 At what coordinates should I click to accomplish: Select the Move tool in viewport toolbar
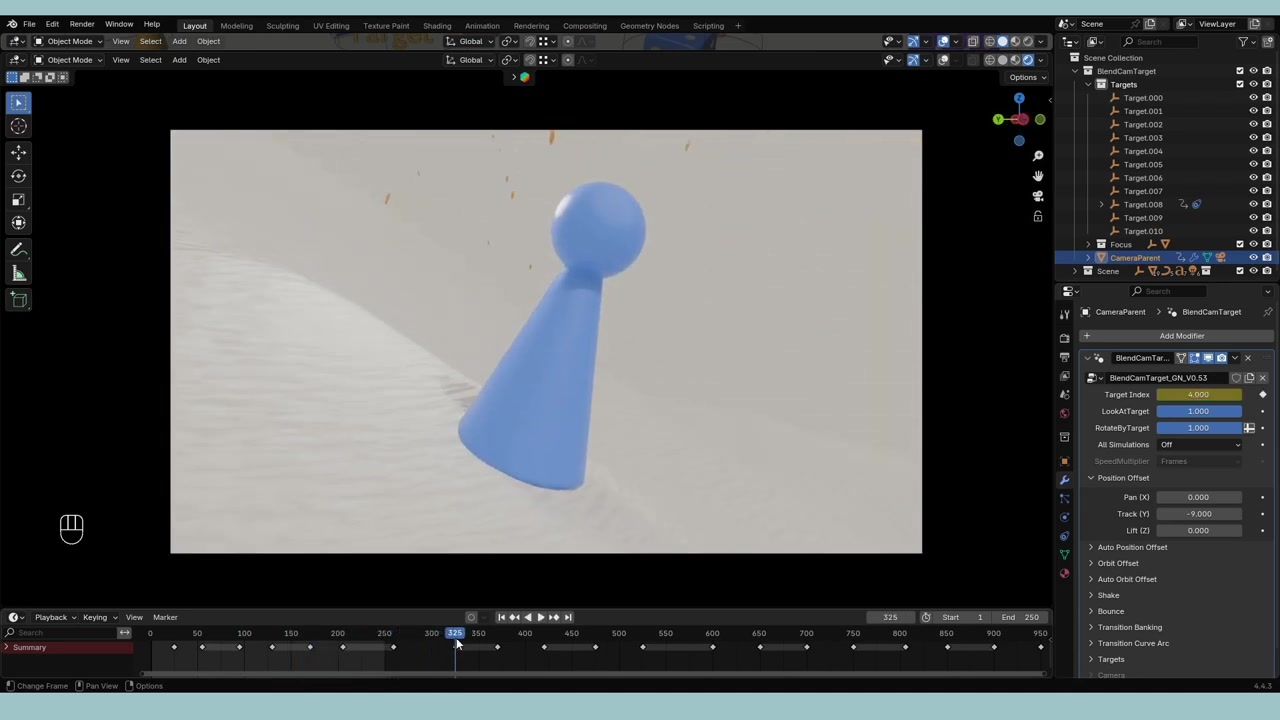pyautogui.click(x=18, y=151)
